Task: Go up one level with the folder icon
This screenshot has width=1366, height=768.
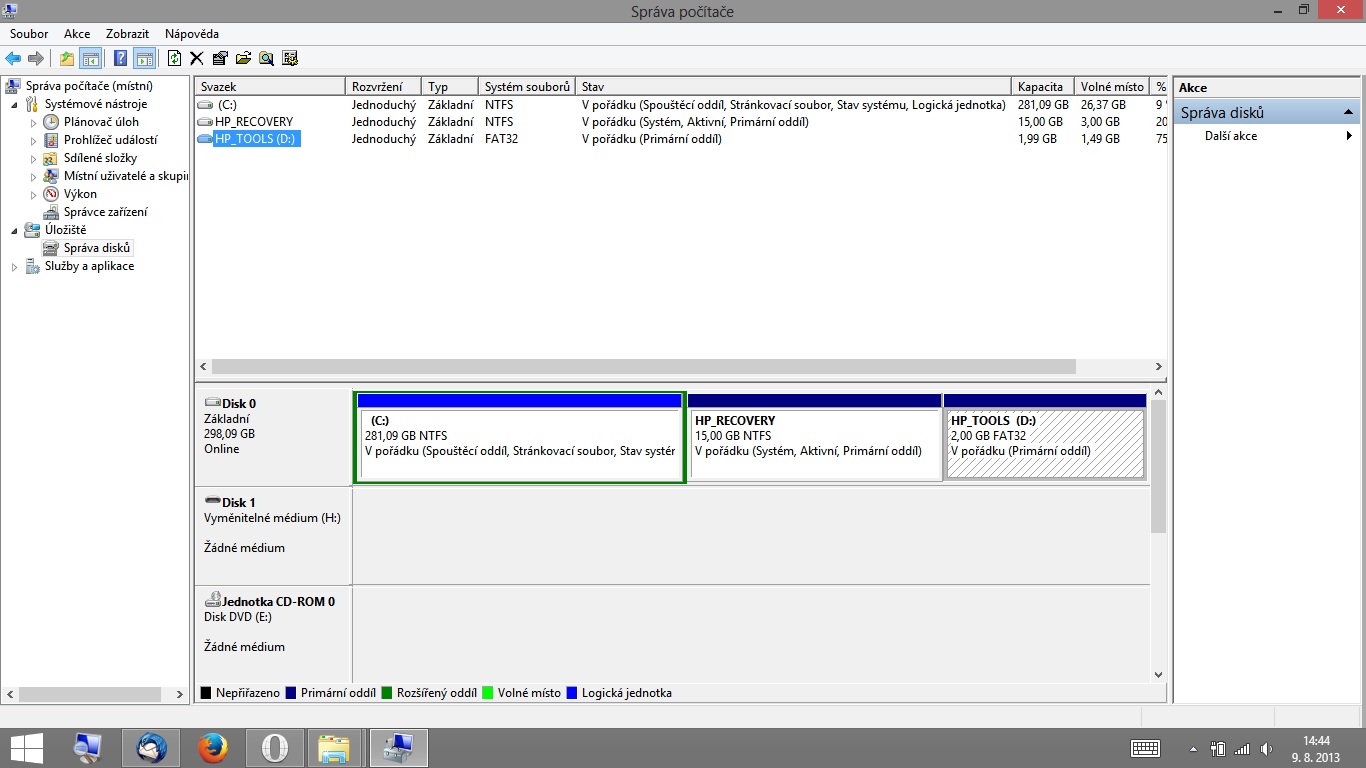Action: (x=67, y=58)
